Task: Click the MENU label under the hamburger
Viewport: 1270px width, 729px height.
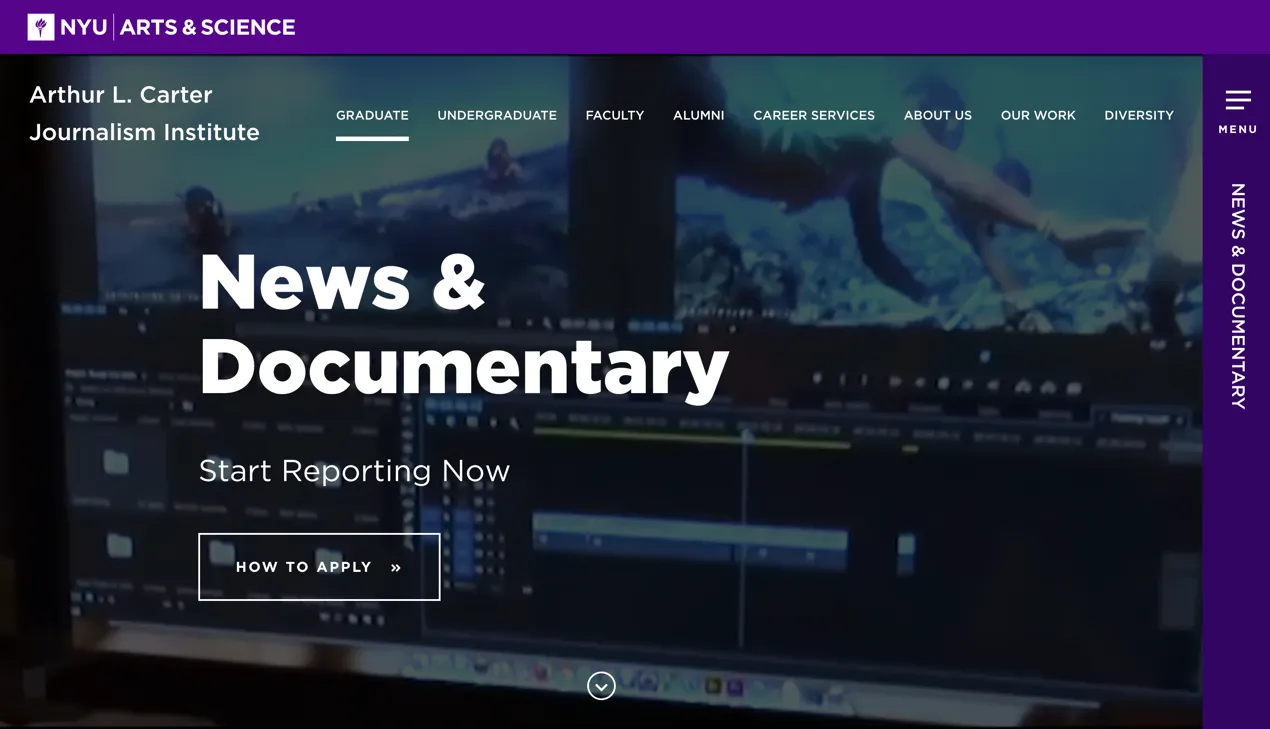Action: point(1238,130)
